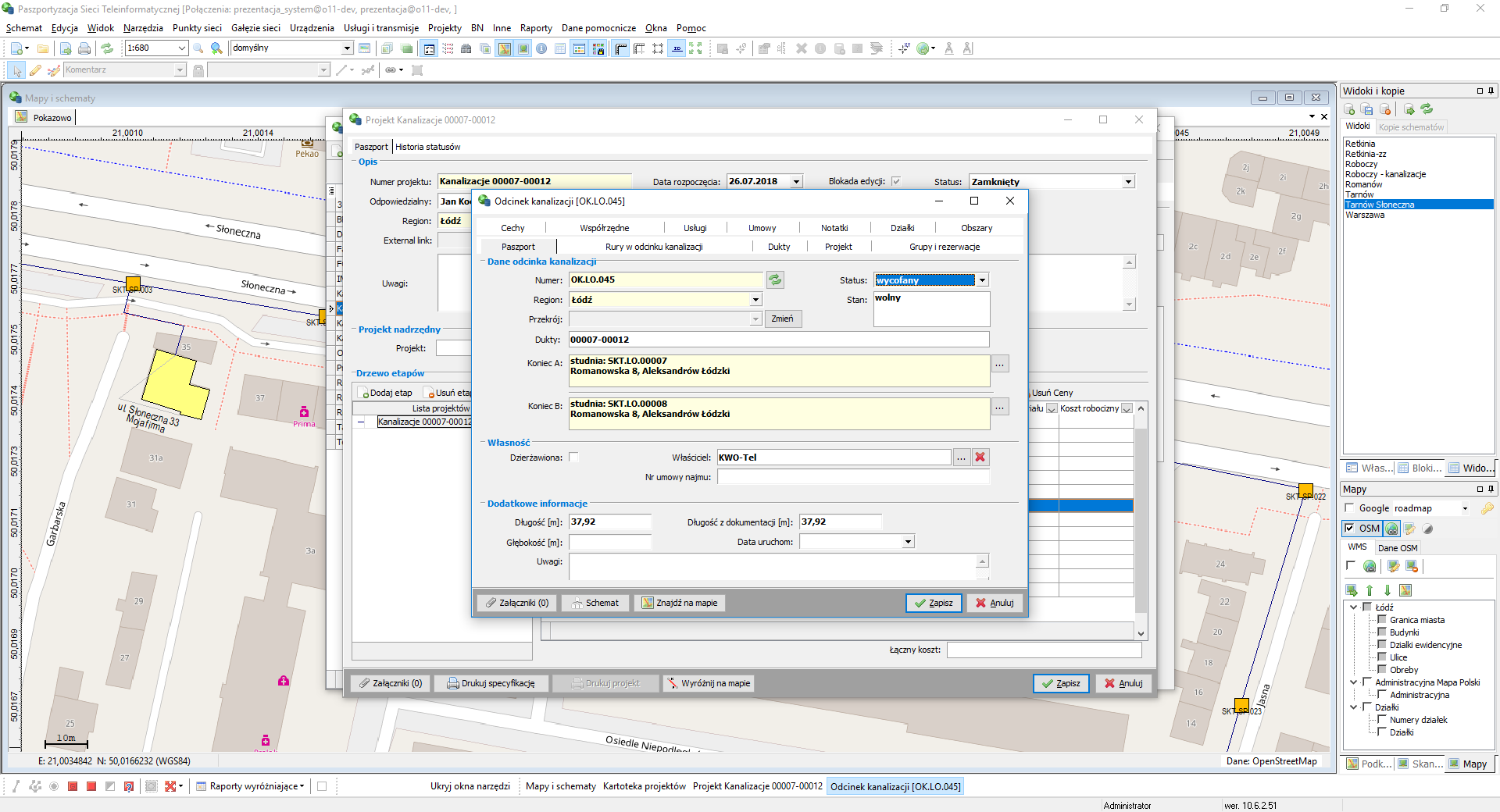Viewport: 1500px width, 812px height.
Task: Click the zoom magnifier with green arrow
Action: tap(217, 48)
